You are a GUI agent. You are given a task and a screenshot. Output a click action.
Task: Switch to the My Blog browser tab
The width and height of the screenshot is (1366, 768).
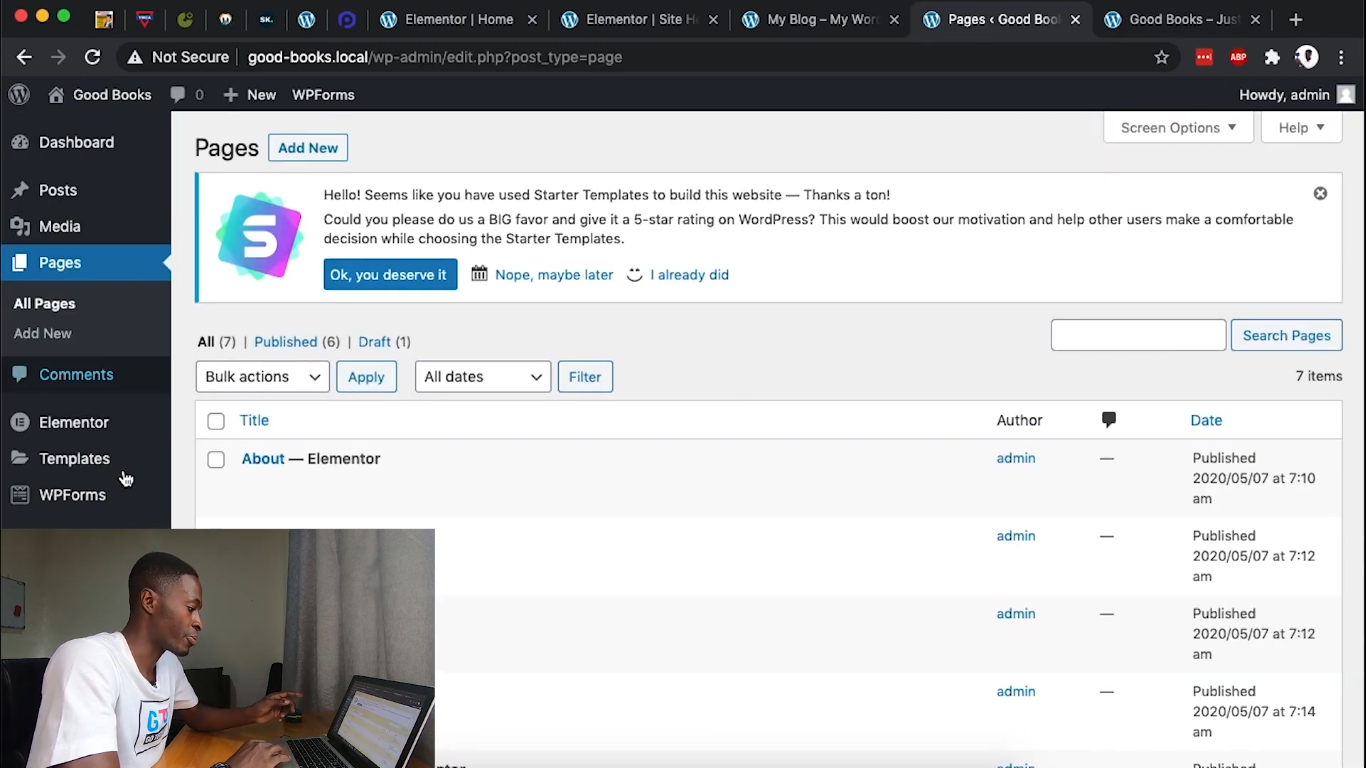[x=820, y=19]
